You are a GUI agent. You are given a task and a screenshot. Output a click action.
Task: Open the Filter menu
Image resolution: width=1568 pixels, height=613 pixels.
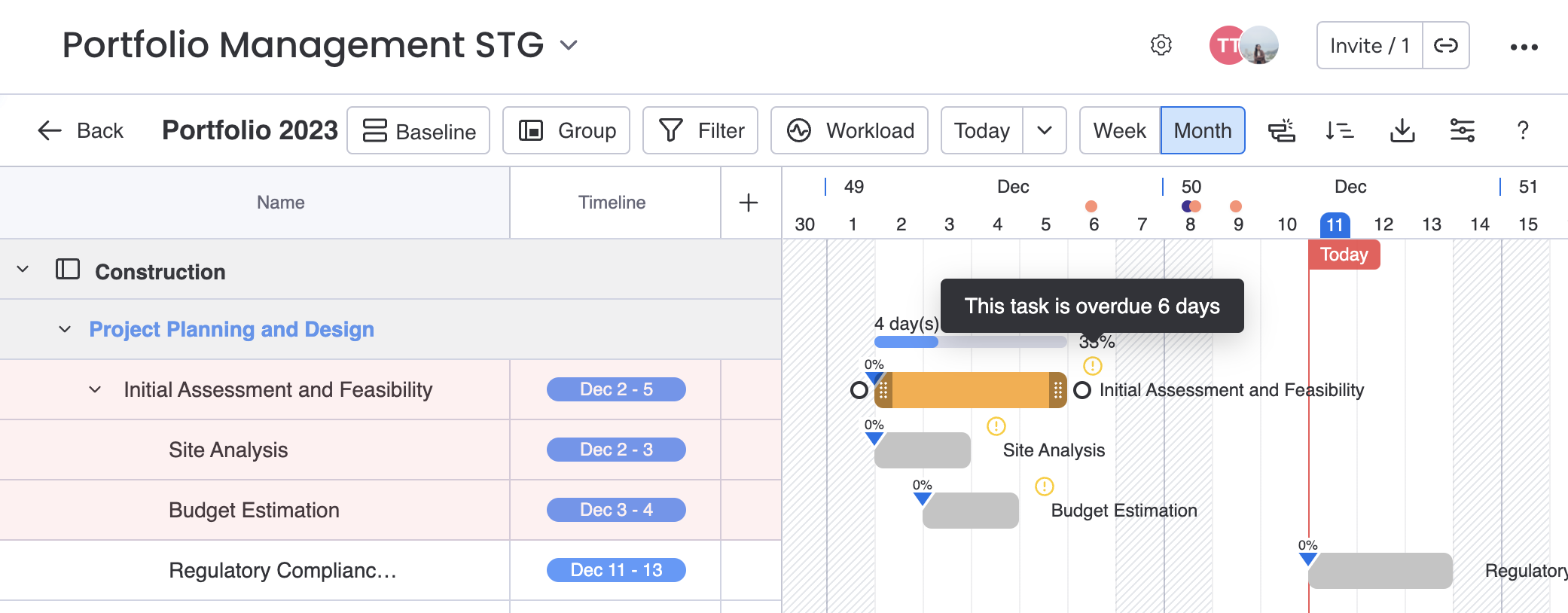click(x=700, y=130)
